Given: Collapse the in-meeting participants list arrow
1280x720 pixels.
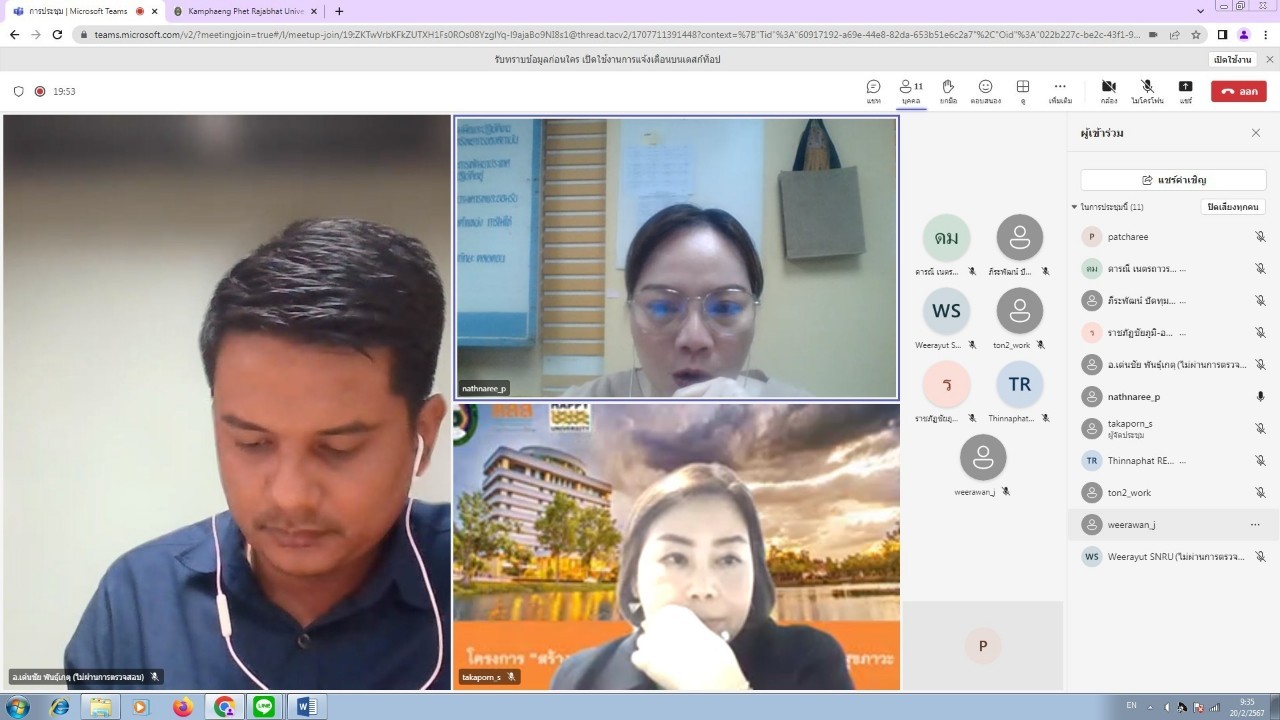Looking at the screenshot, I should click(x=1075, y=207).
